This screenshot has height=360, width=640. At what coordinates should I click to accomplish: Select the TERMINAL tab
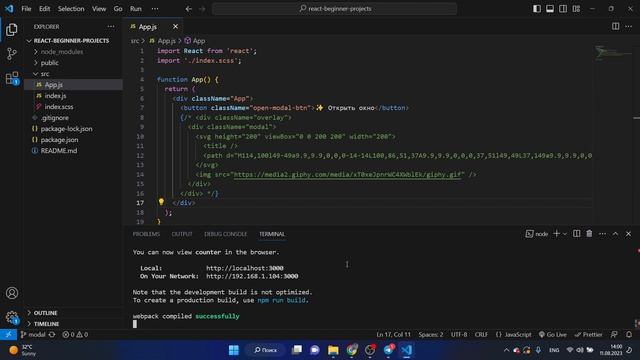click(x=272, y=234)
